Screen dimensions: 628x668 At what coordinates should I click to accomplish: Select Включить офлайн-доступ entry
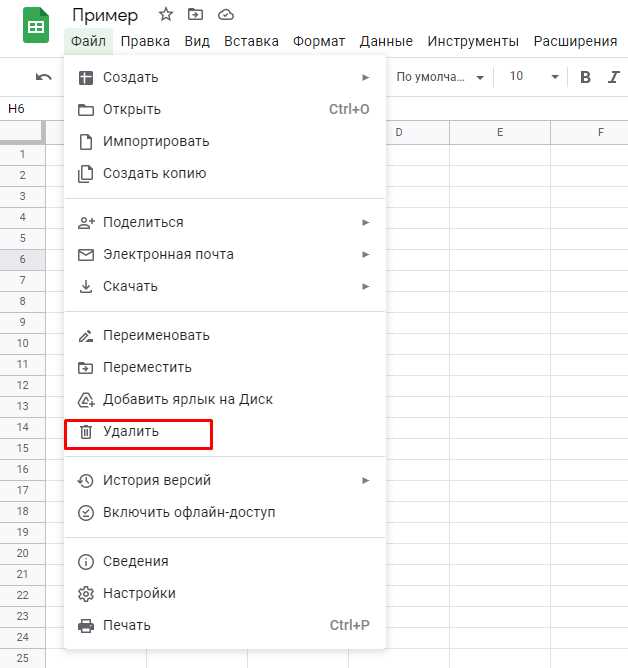[225, 513]
